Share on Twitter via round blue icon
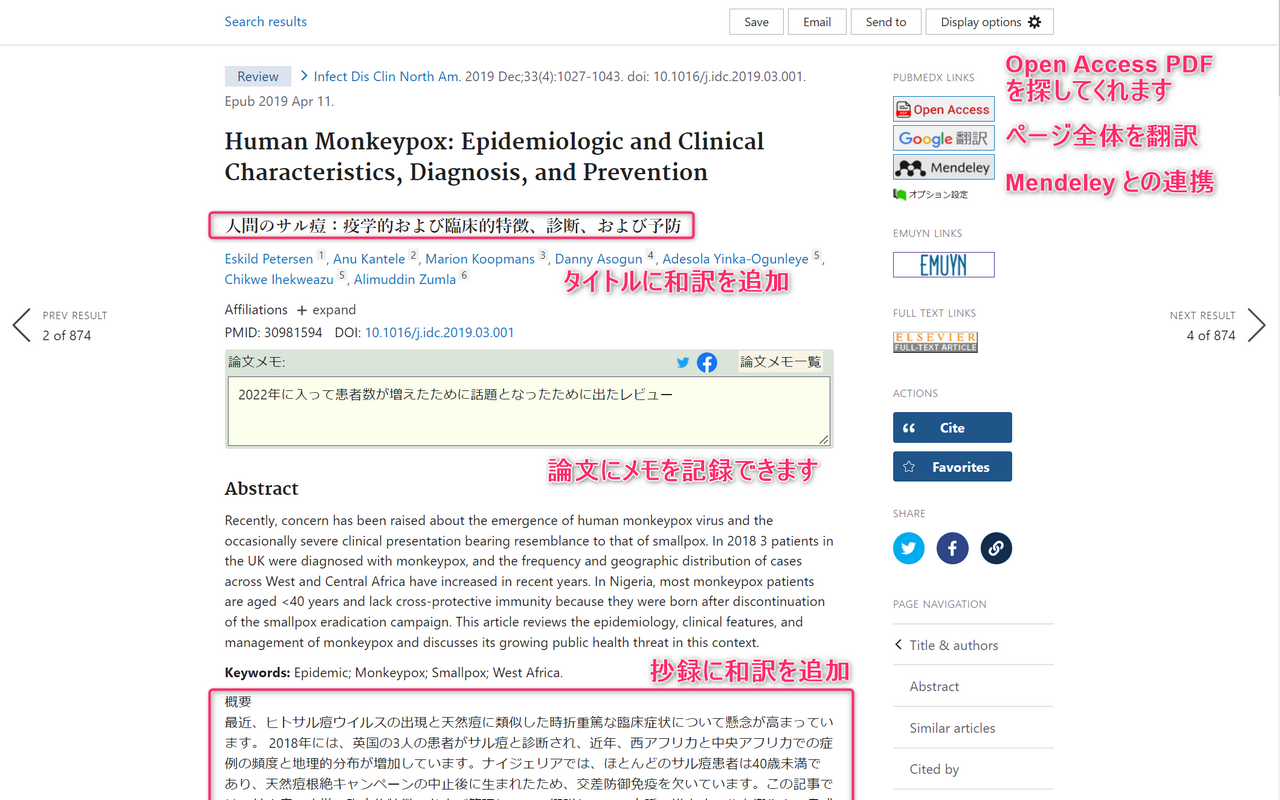This screenshot has height=800, width=1280. [909, 548]
